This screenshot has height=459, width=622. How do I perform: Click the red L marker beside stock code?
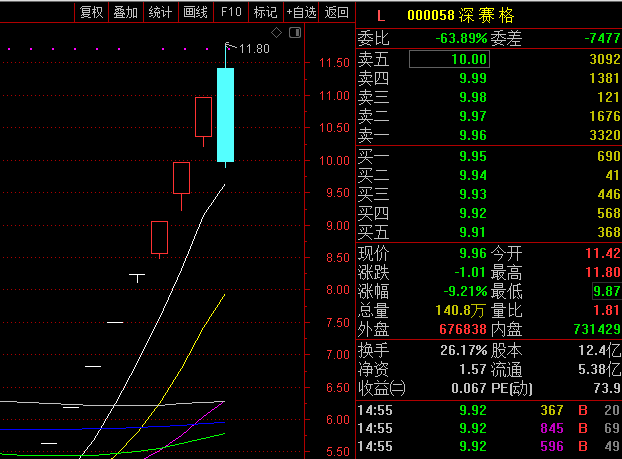[381, 16]
